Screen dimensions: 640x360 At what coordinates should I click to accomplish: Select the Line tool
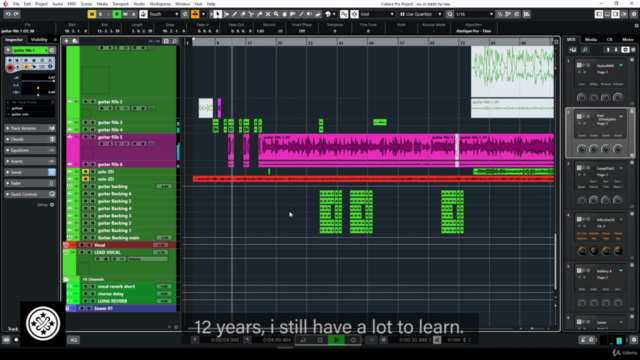click(301, 14)
